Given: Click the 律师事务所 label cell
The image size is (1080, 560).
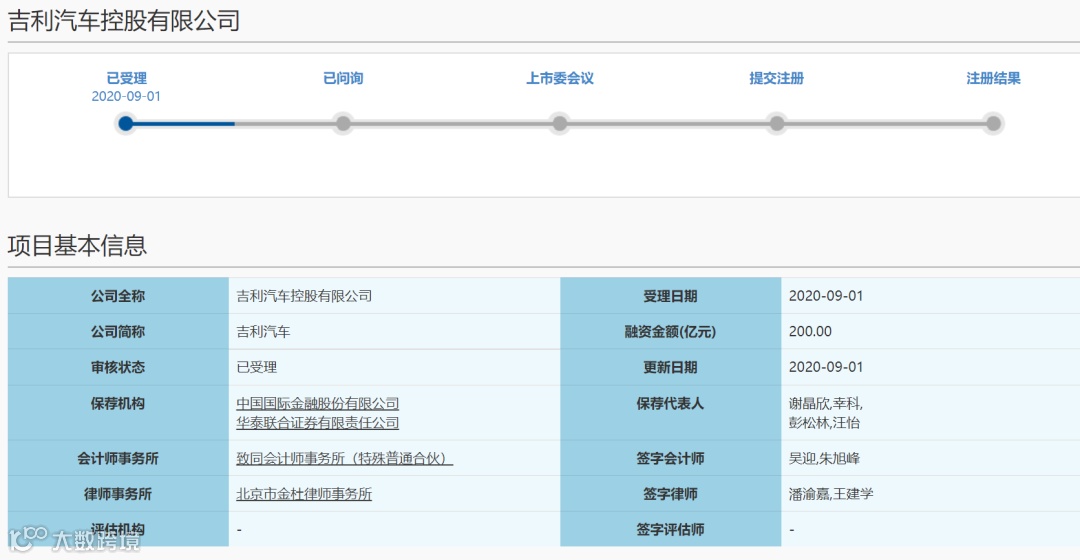Looking at the screenshot, I should (x=118, y=495).
